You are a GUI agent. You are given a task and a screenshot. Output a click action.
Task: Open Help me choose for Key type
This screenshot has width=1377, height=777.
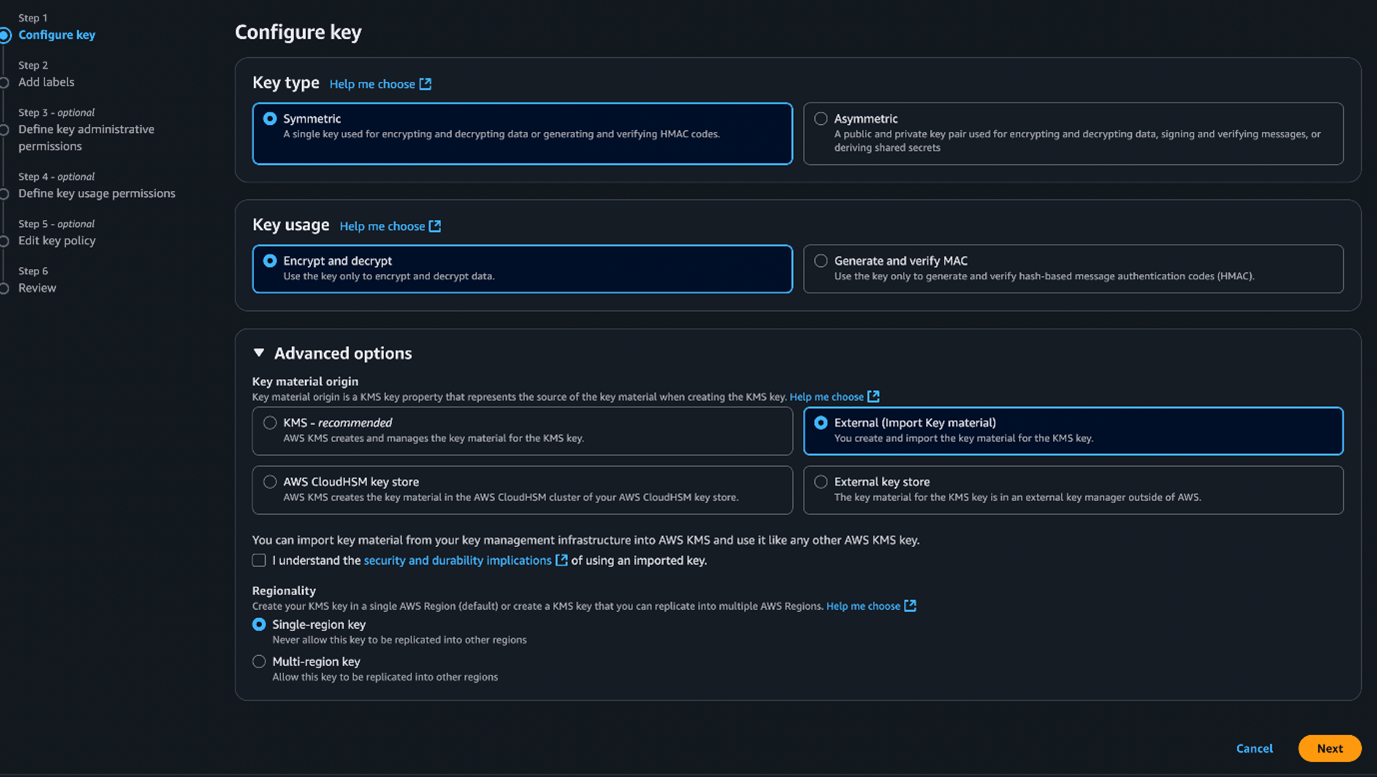click(372, 84)
